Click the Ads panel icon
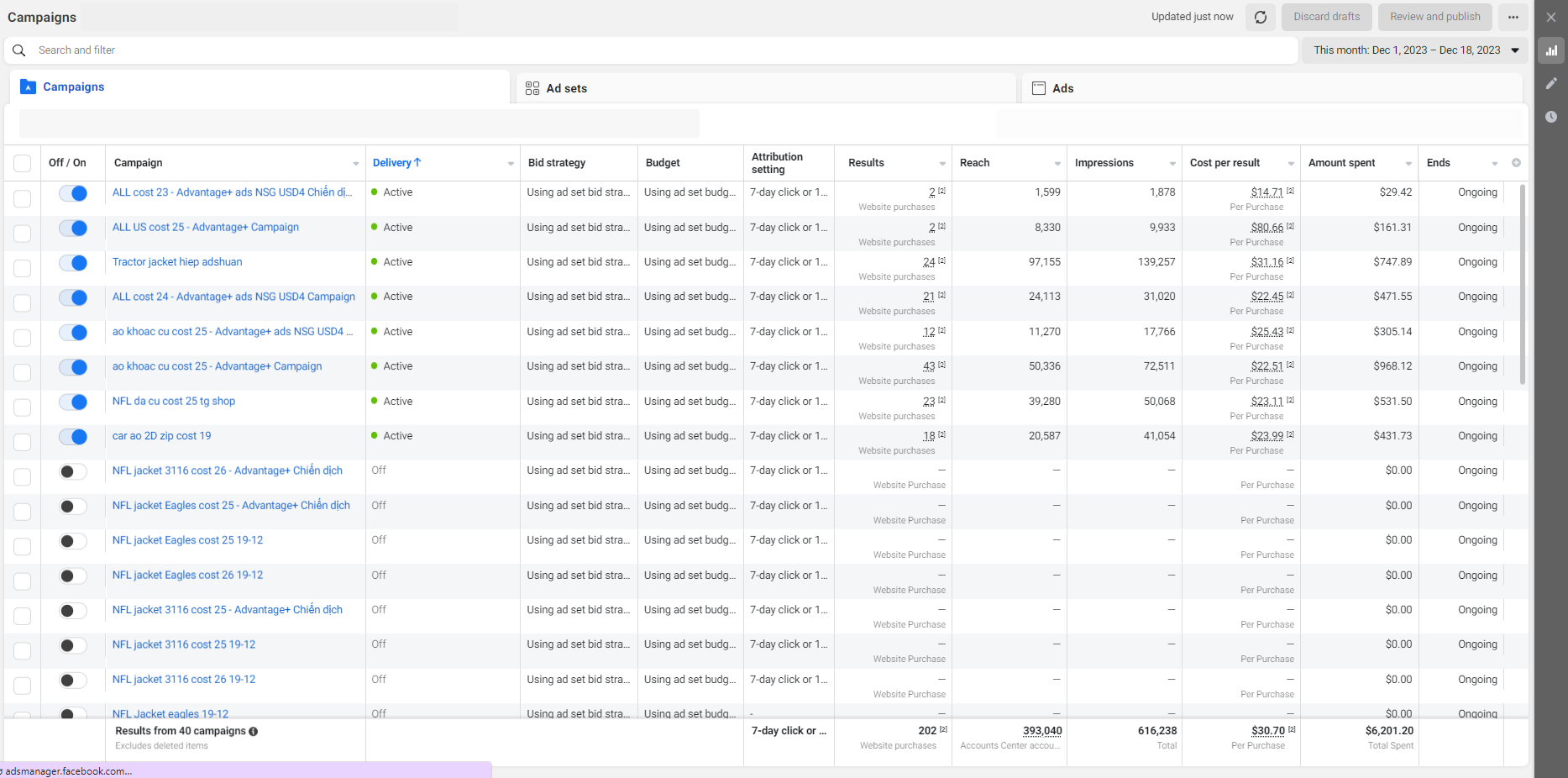Screen dimensions: 1568x778 point(1038,88)
